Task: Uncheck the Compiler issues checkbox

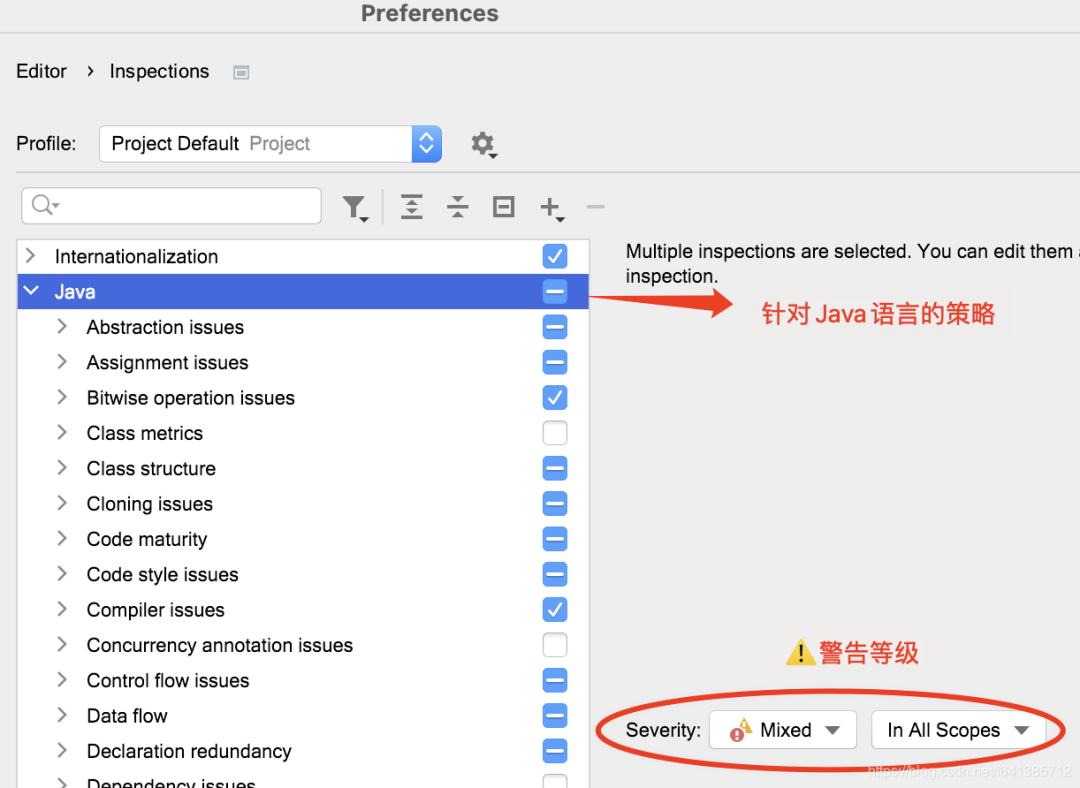Action: pos(554,610)
